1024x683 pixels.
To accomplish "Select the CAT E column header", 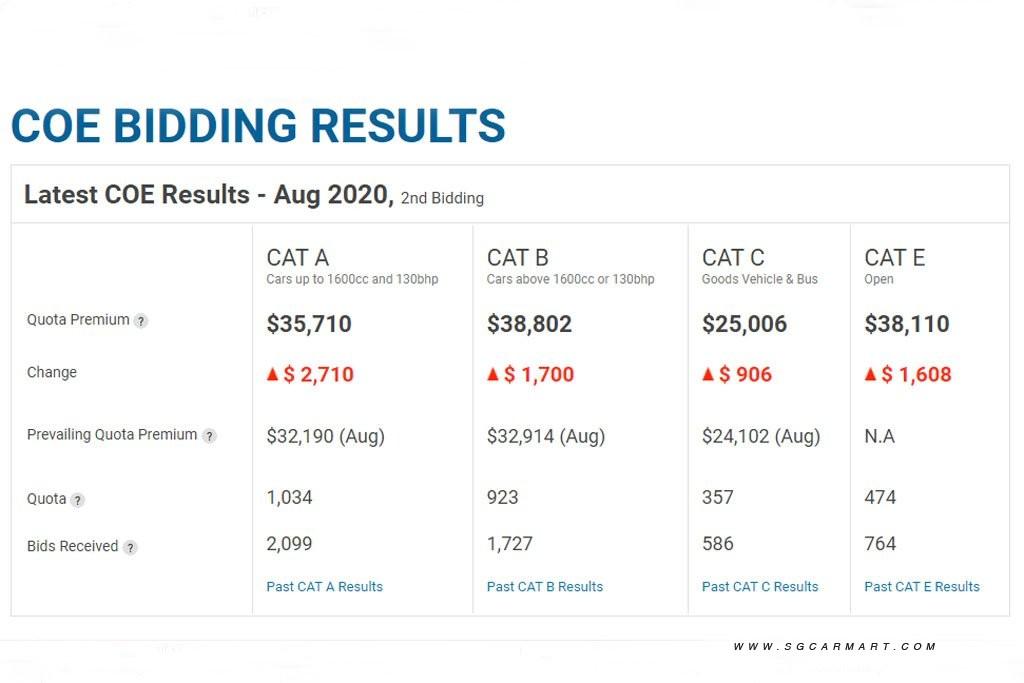I will click(895, 258).
